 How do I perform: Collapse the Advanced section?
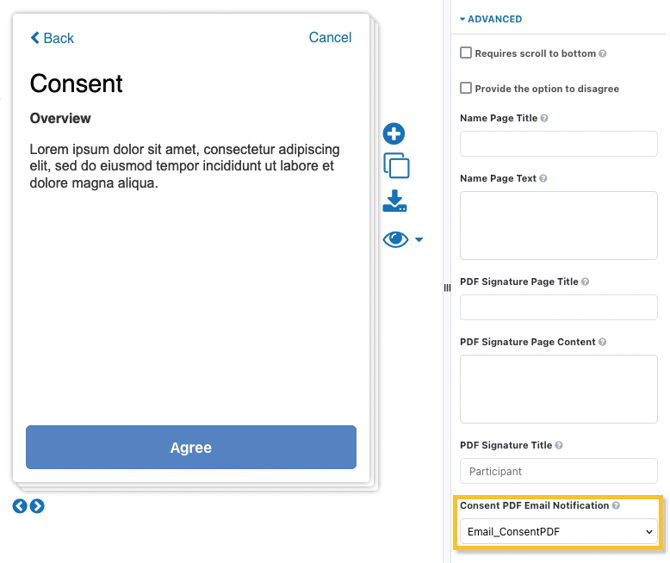pyautogui.click(x=491, y=19)
